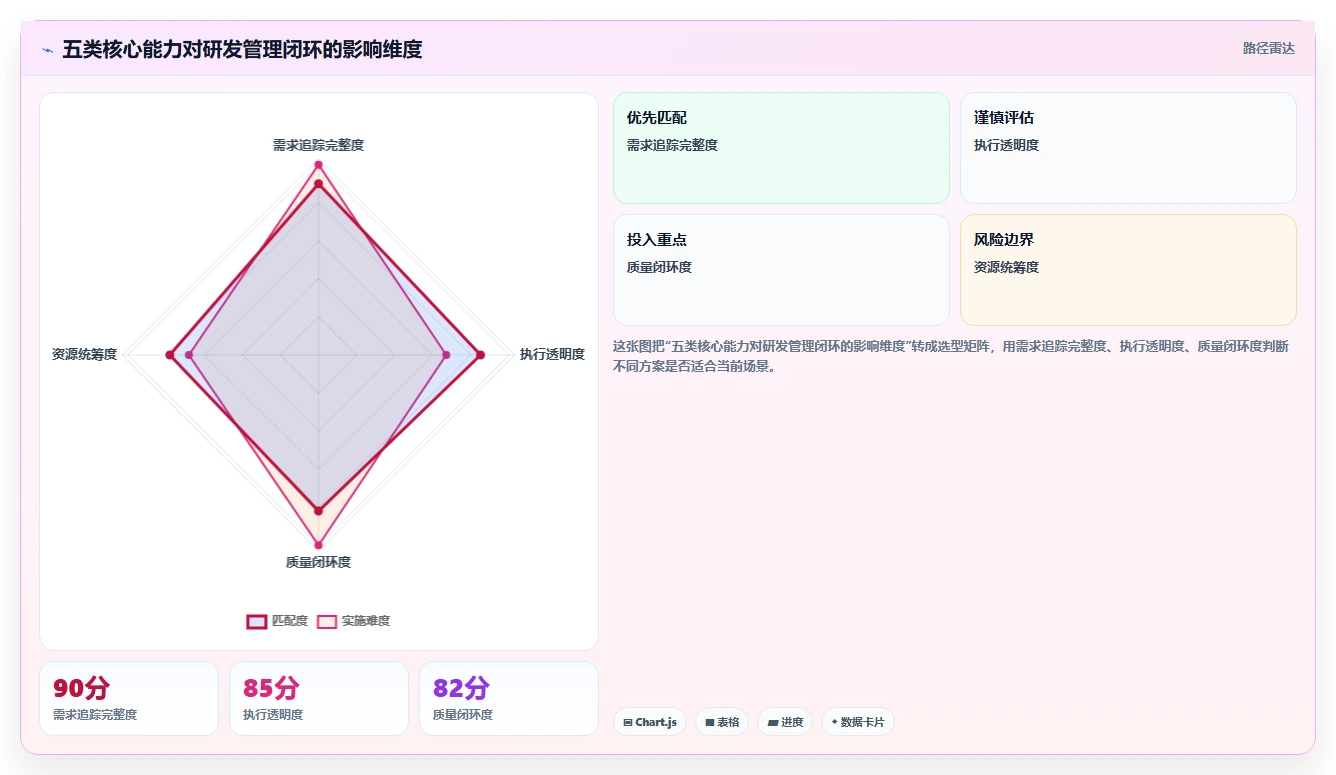This screenshot has height=775, width=1336.
Task: Click the 匹配度 data point on 资源统筹度 axis
Action: 170,355
